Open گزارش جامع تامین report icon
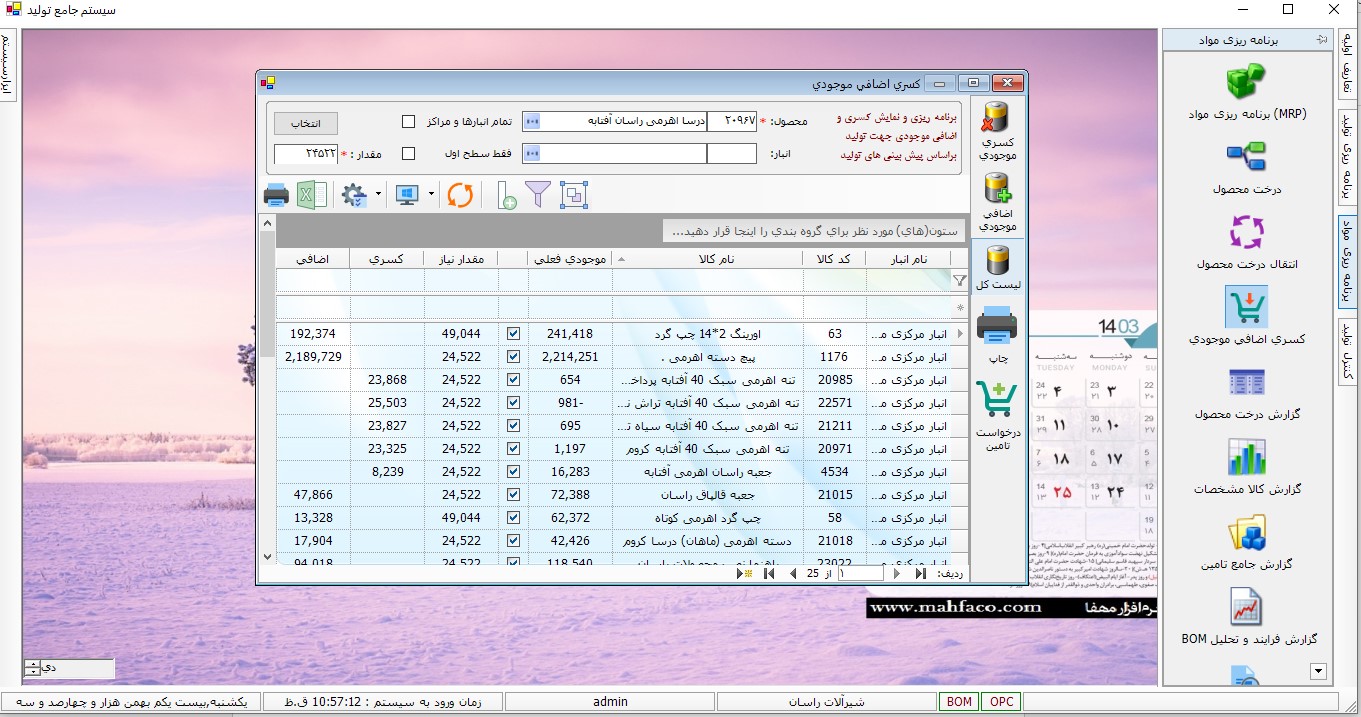The height and width of the screenshot is (717, 1361). coord(1246,532)
